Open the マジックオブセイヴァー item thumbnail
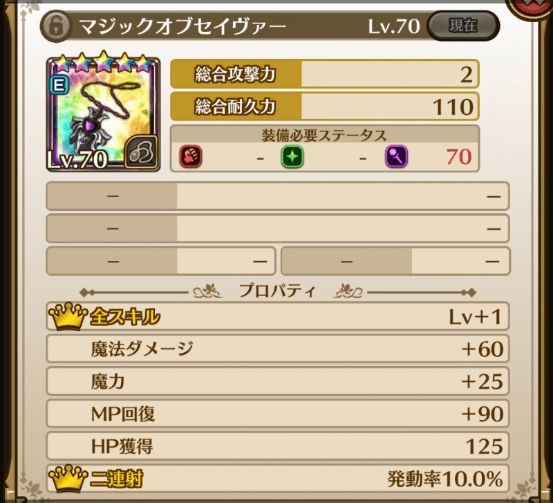553x503 pixels. click(103, 113)
